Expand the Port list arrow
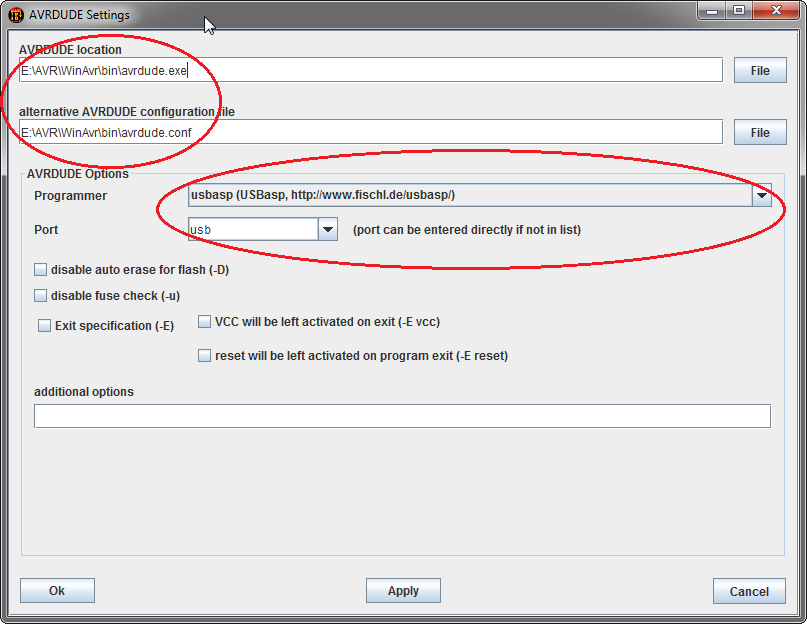 (328, 229)
